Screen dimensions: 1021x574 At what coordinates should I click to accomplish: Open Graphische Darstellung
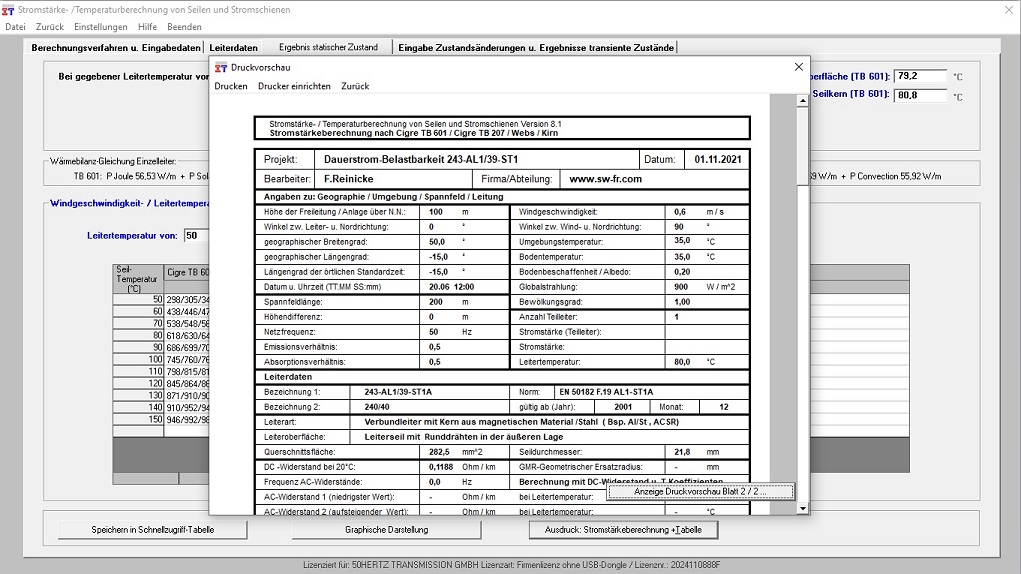tap(386, 530)
